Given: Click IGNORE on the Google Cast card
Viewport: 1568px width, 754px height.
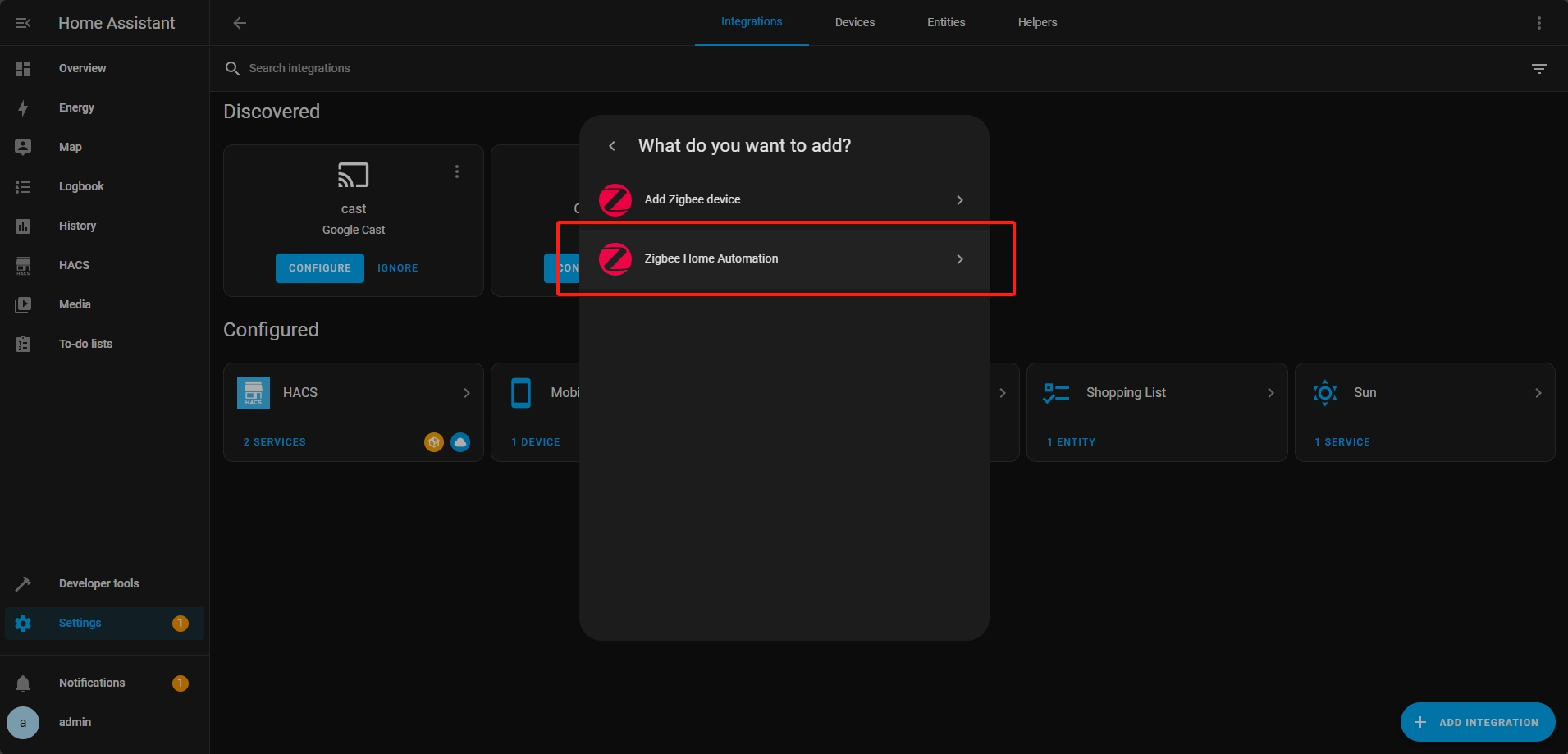Looking at the screenshot, I should coord(397,268).
